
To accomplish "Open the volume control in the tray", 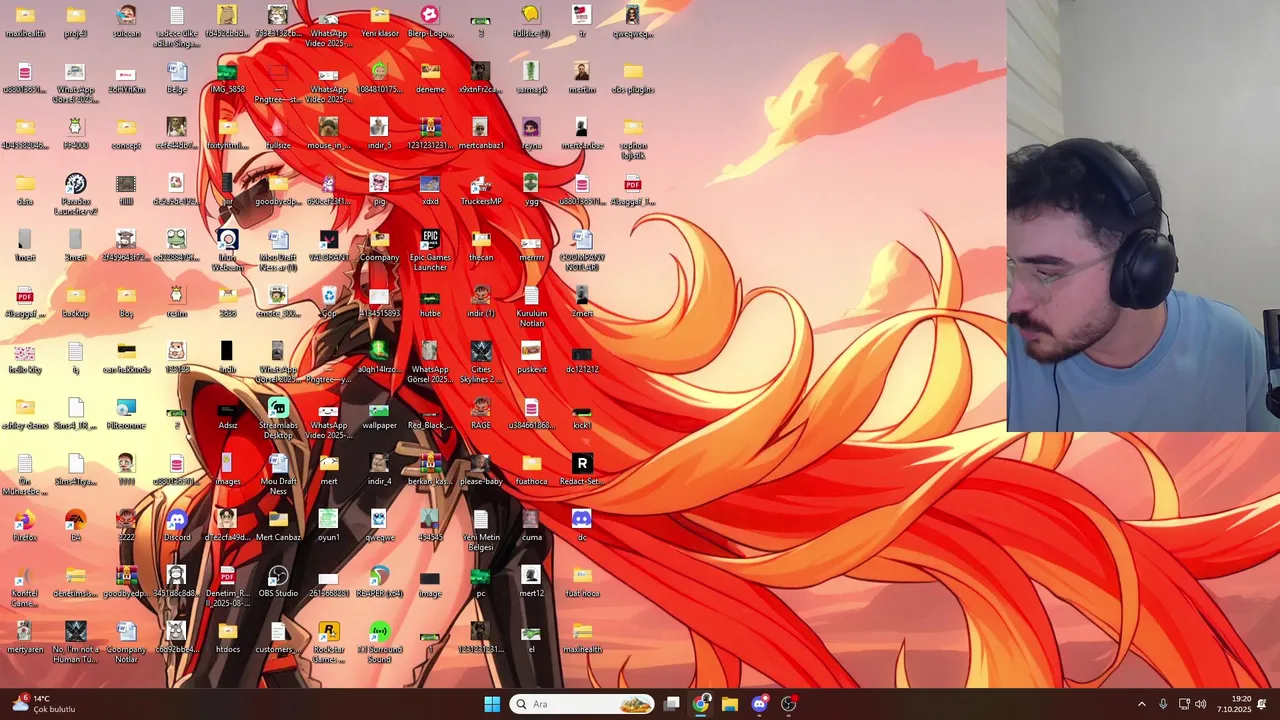I will click(x=1201, y=704).
